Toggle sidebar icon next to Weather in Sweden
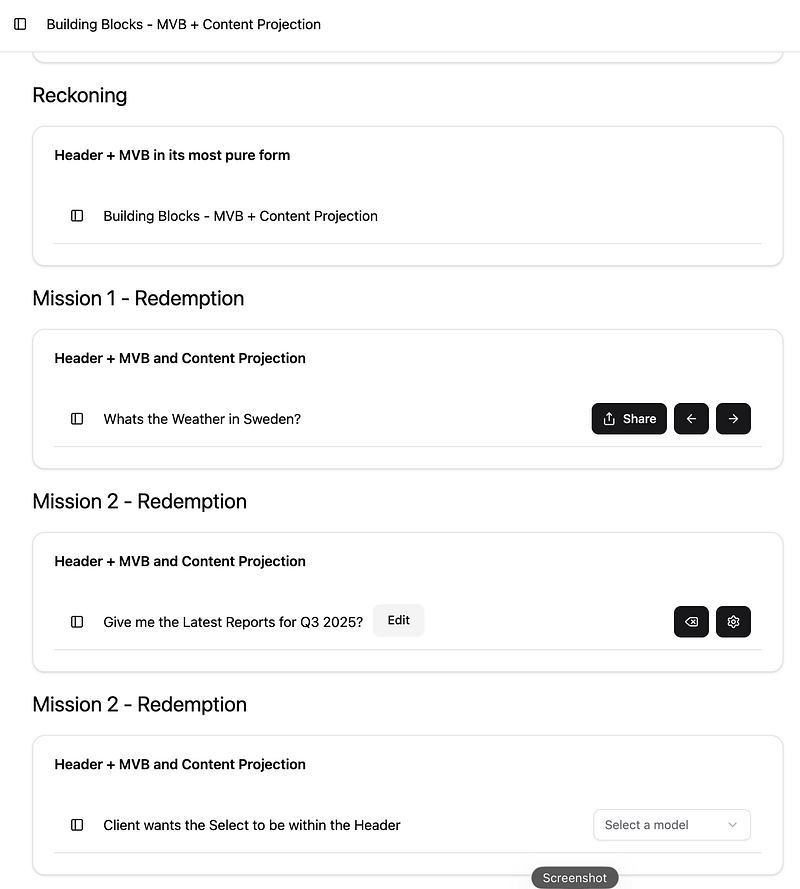800x889 pixels. 77,419
